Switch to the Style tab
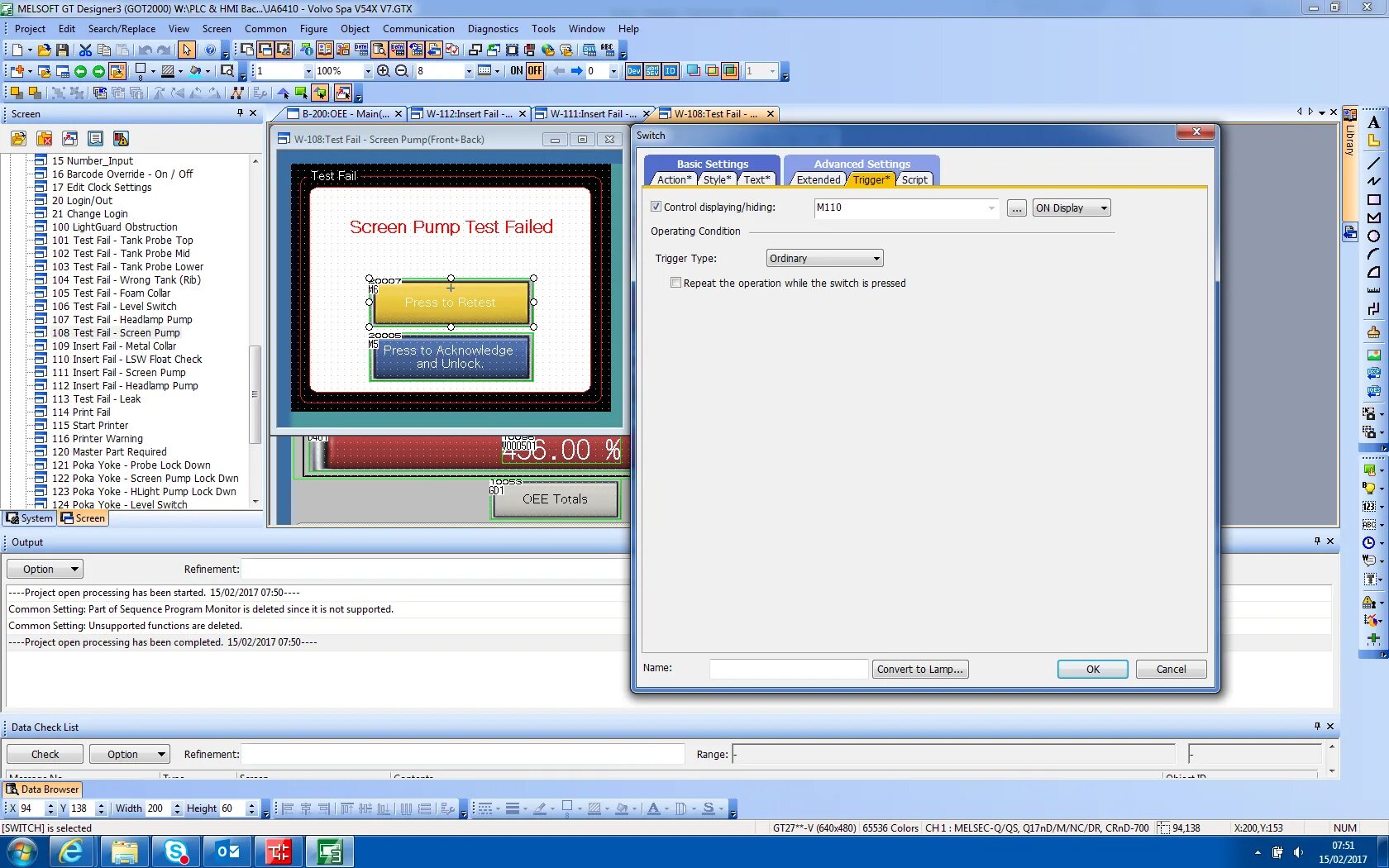1389x868 pixels. (x=717, y=179)
